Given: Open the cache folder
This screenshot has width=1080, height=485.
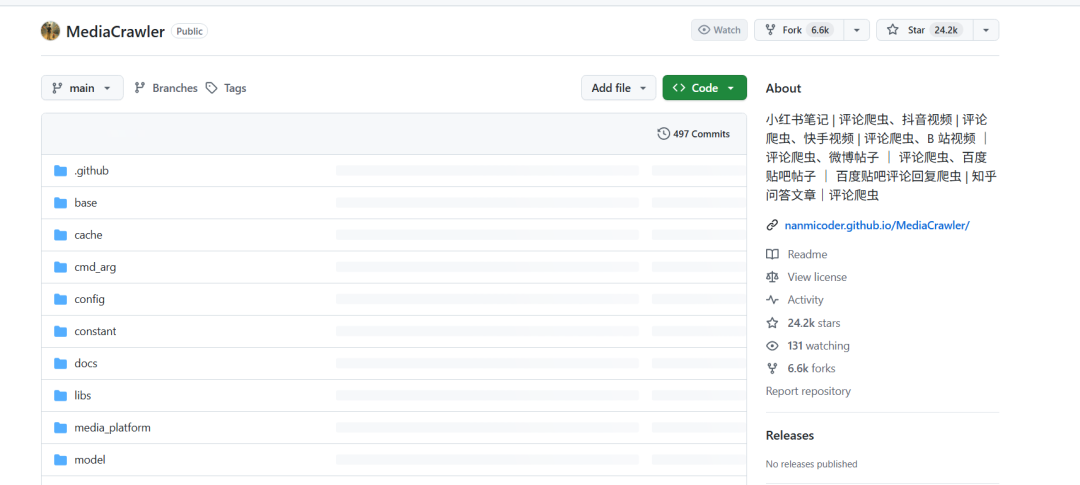Looking at the screenshot, I should (88, 235).
